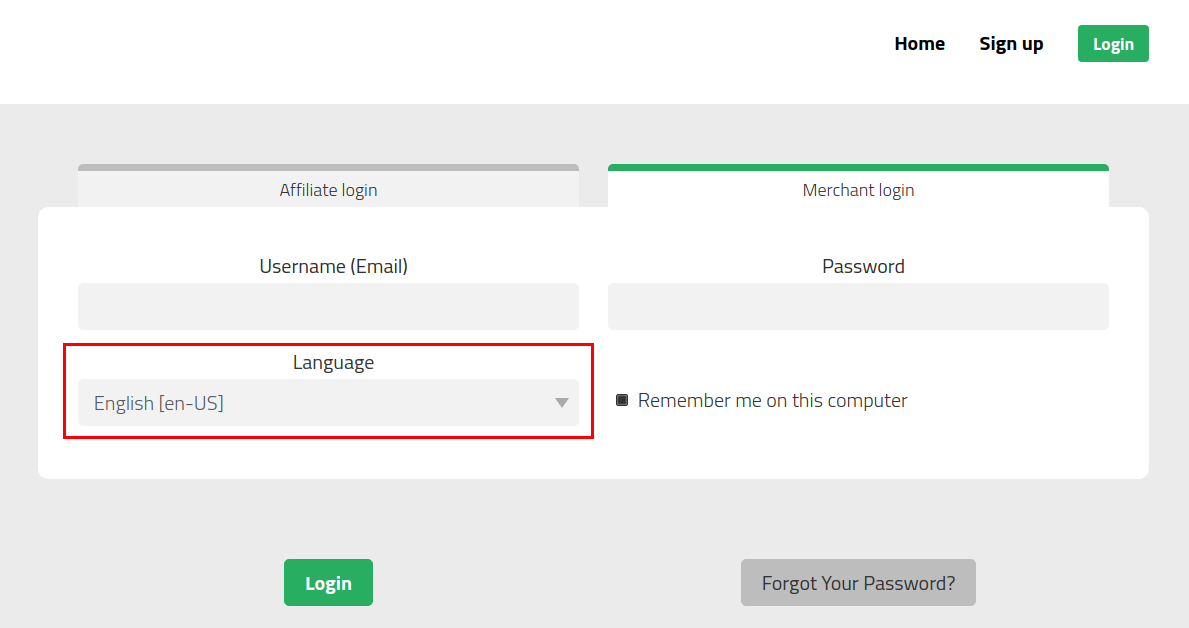
Task: Click the green bar atop Merchant login tab
Action: [x=858, y=167]
